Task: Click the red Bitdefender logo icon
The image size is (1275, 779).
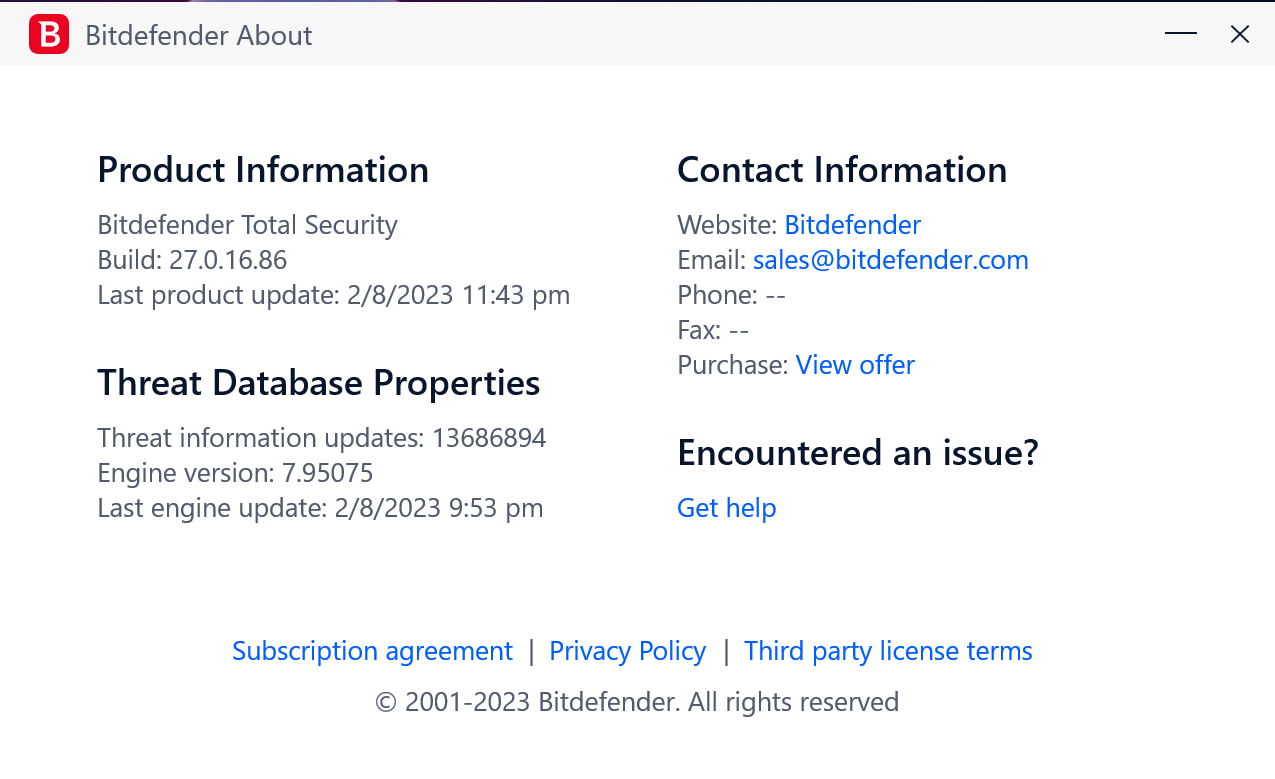Action: pyautogui.click(x=49, y=35)
